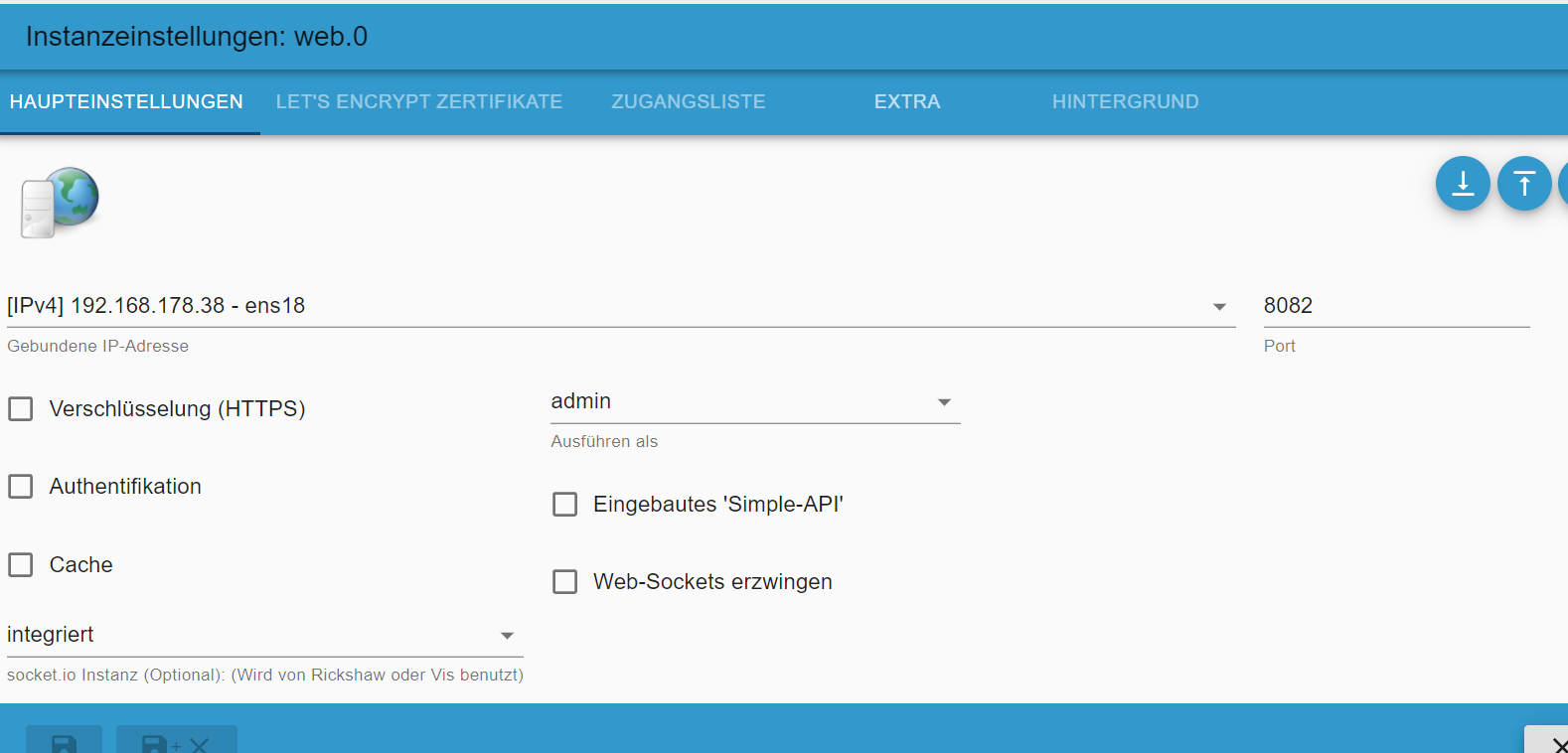
Task: Open the Zugangsliste tab
Action: tap(689, 101)
